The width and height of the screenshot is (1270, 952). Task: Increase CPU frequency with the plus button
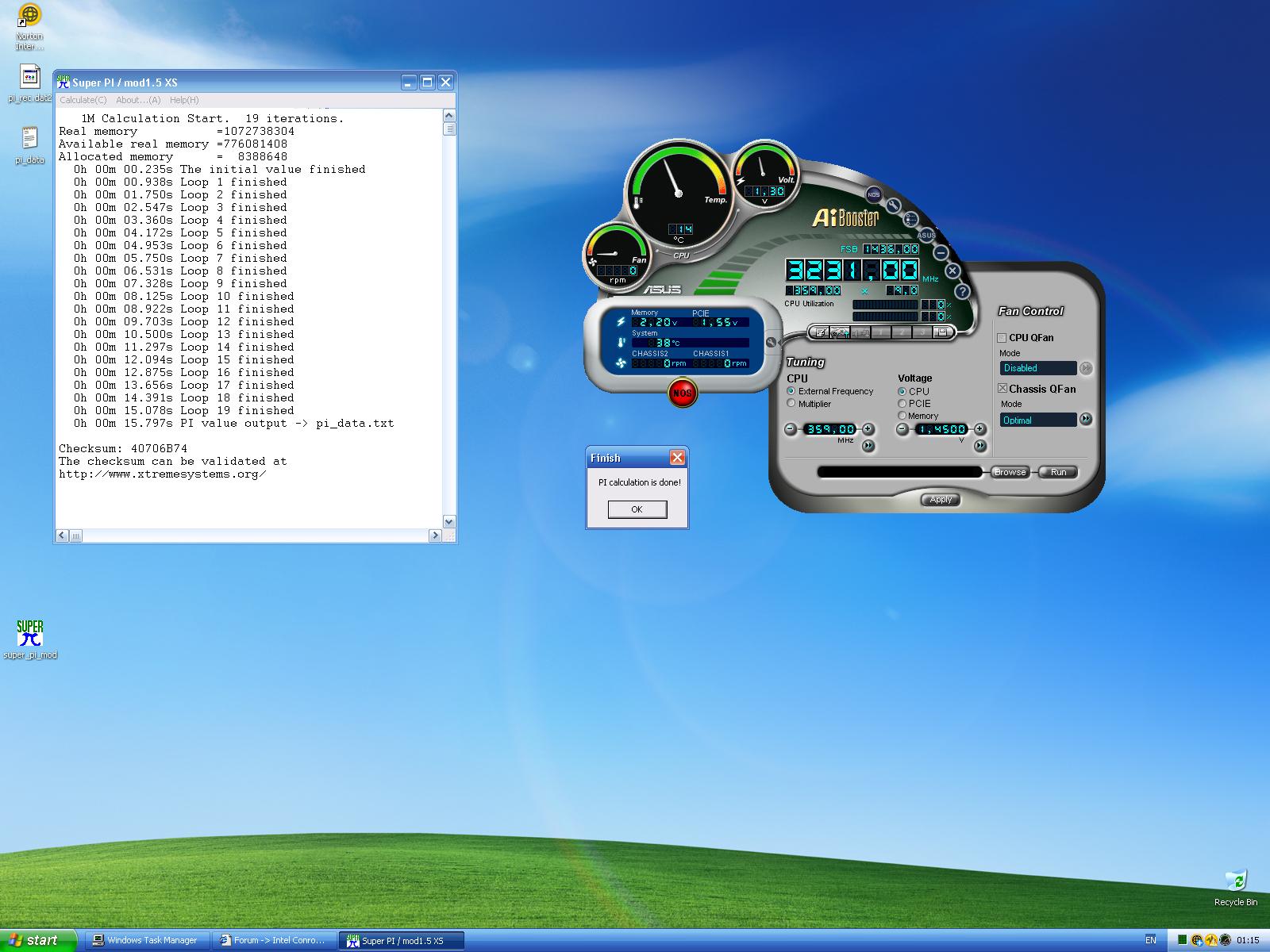pyautogui.click(x=868, y=429)
